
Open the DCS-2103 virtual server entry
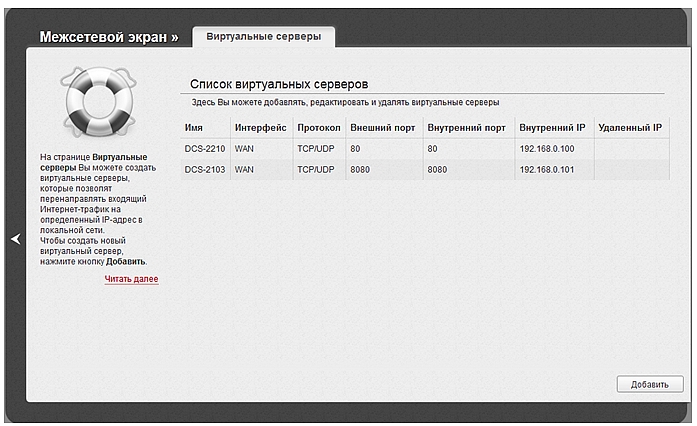click(x=203, y=170)
